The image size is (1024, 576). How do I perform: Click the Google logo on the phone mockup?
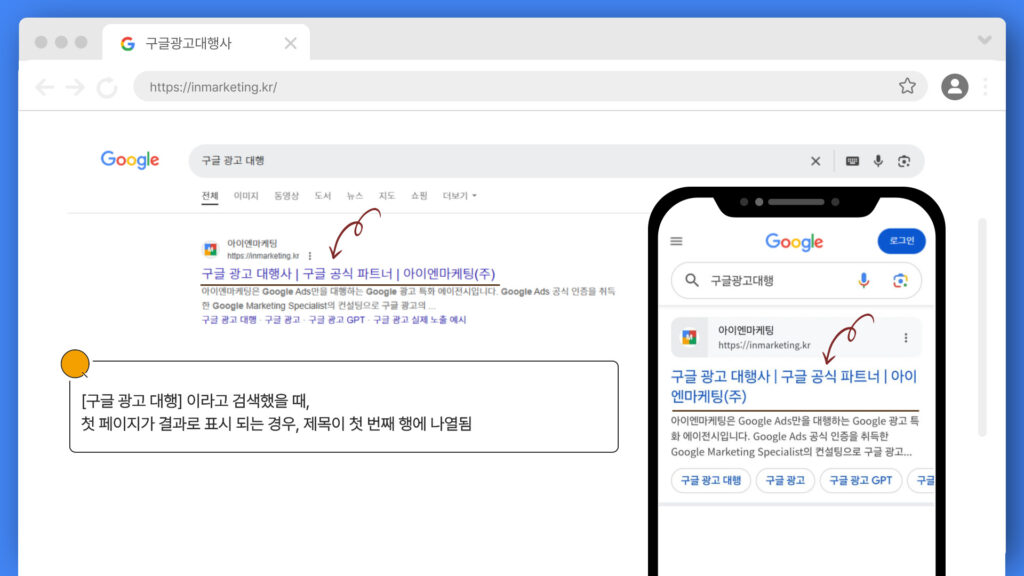click(x=794, y=242)
